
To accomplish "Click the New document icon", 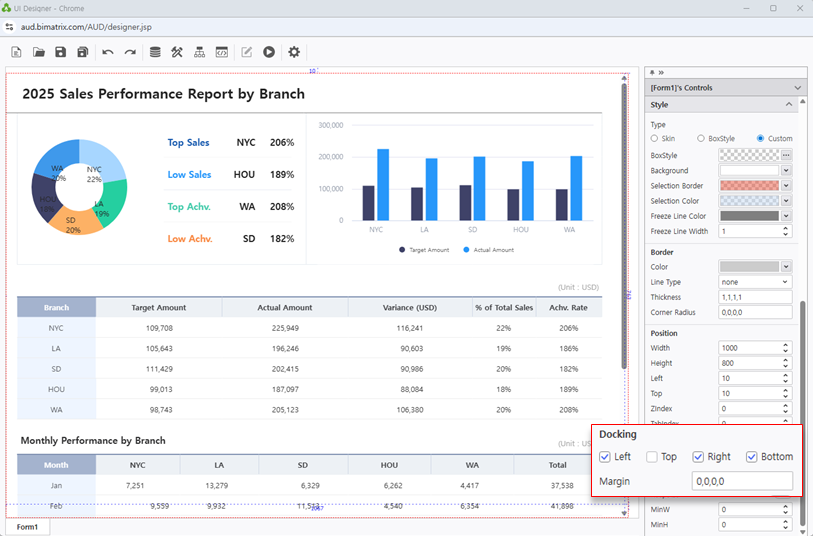I will pyautogui.click(x=16, y=52).
